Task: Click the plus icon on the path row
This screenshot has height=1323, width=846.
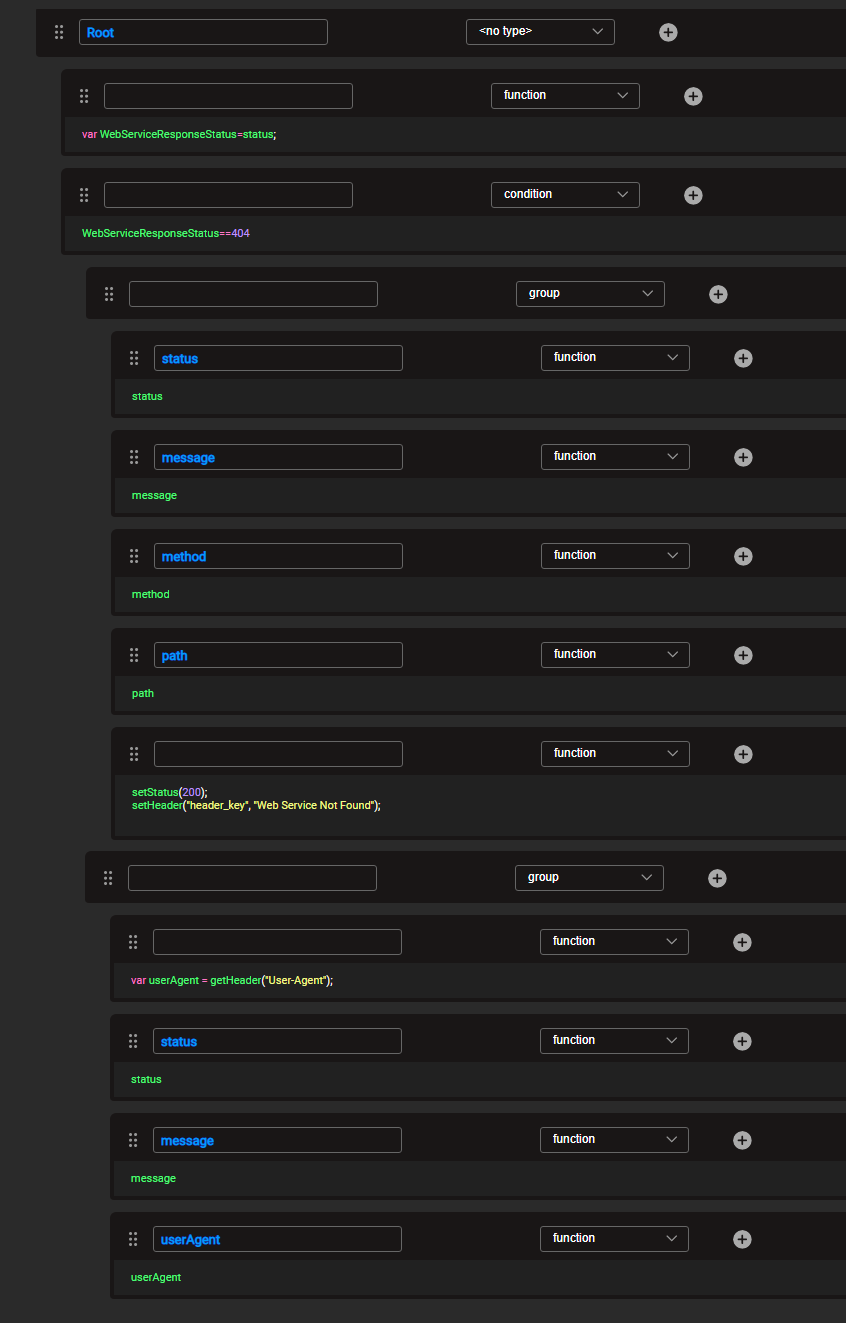Action: [743, 655]
